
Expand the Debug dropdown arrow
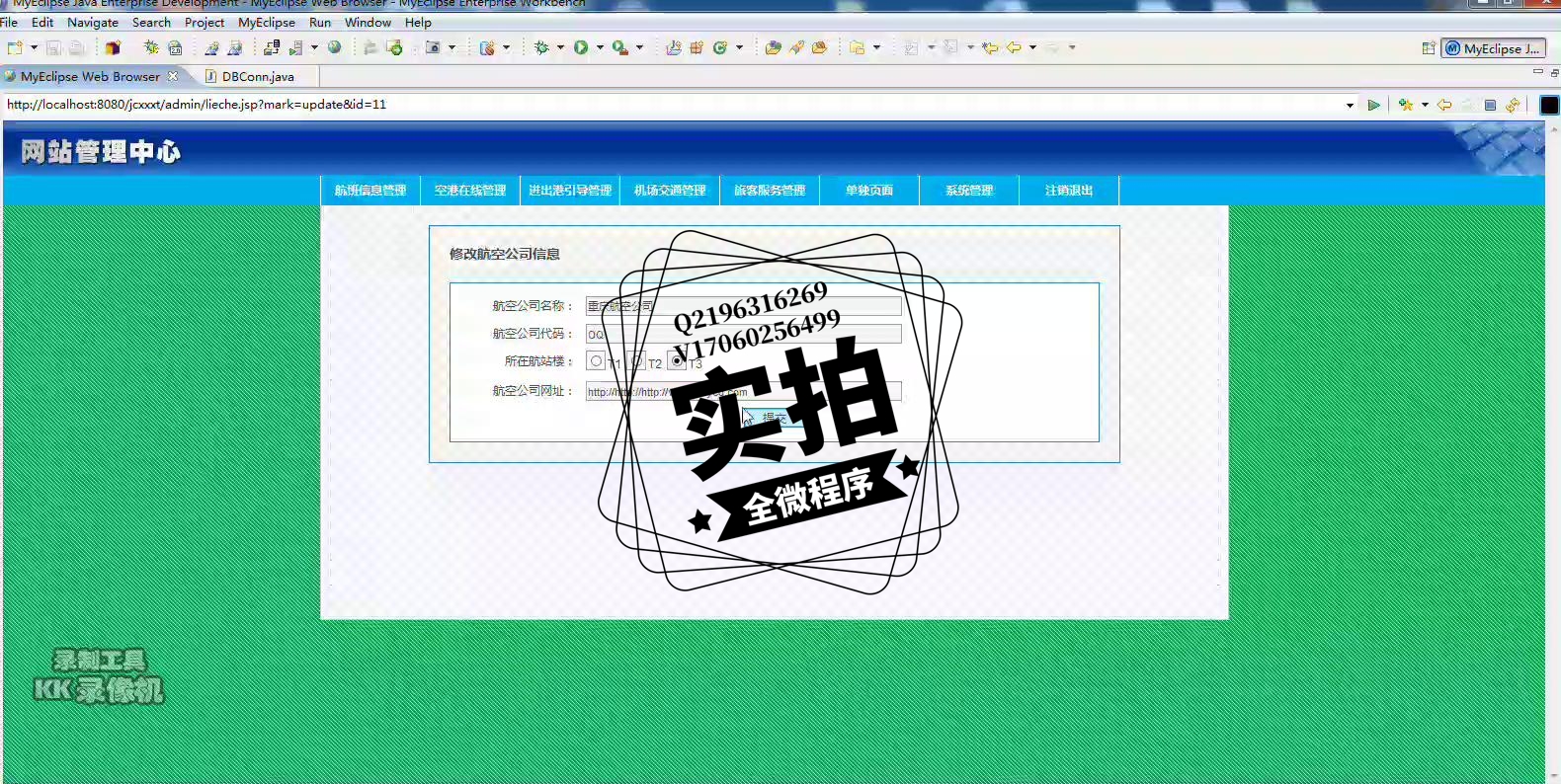(x=560, y=47)
